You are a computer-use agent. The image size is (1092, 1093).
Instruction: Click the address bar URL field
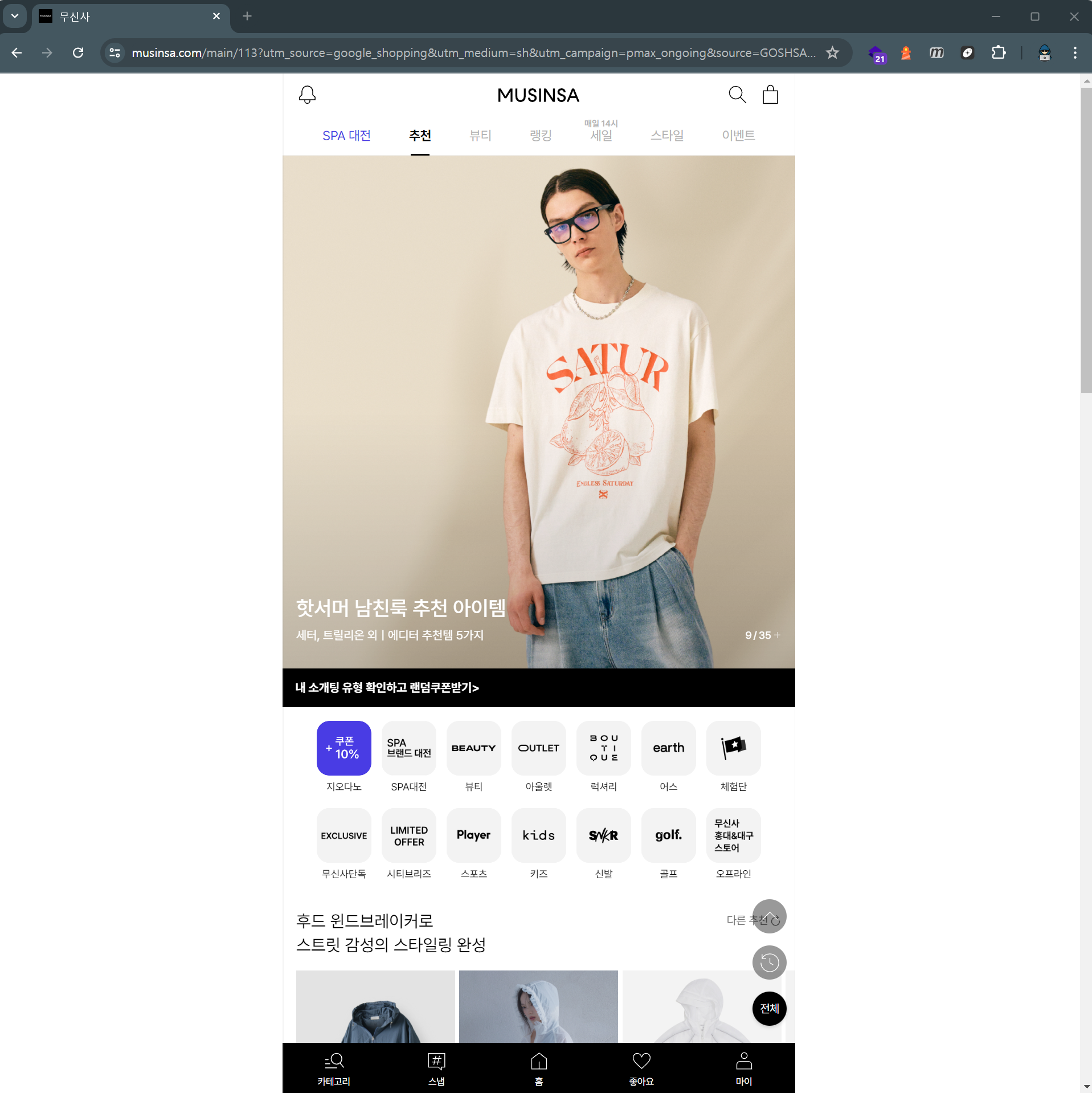[x=474, y=53]
